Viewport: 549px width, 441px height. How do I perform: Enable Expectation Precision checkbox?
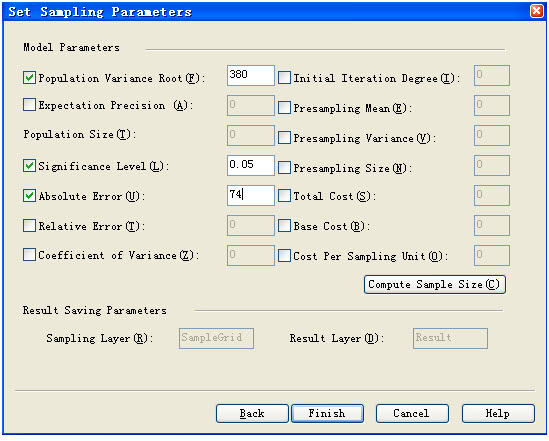click(x=29, y=105)
